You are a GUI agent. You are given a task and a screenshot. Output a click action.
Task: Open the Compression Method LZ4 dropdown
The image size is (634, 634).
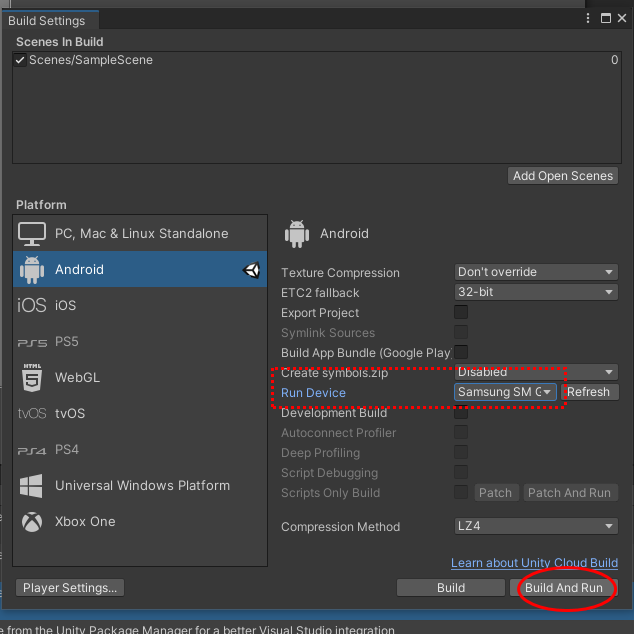tap(536, 526)
